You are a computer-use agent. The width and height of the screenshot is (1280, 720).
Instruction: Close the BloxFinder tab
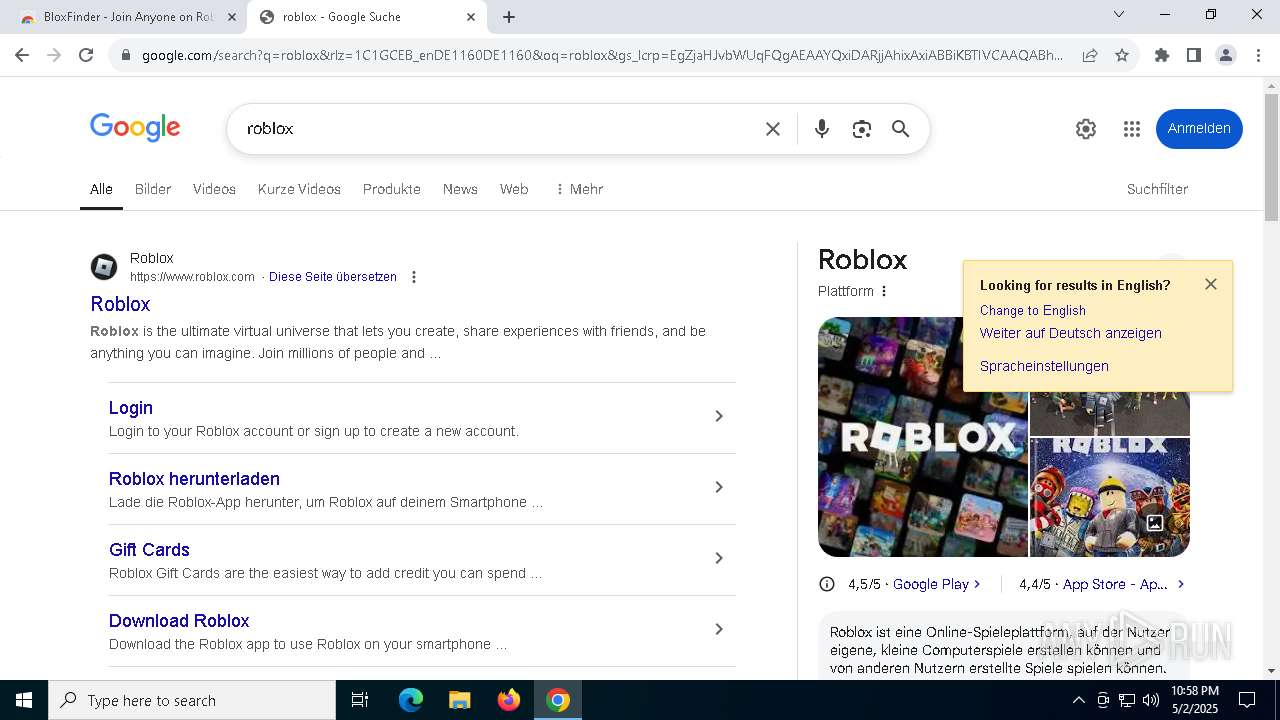[x=232, y=17]
